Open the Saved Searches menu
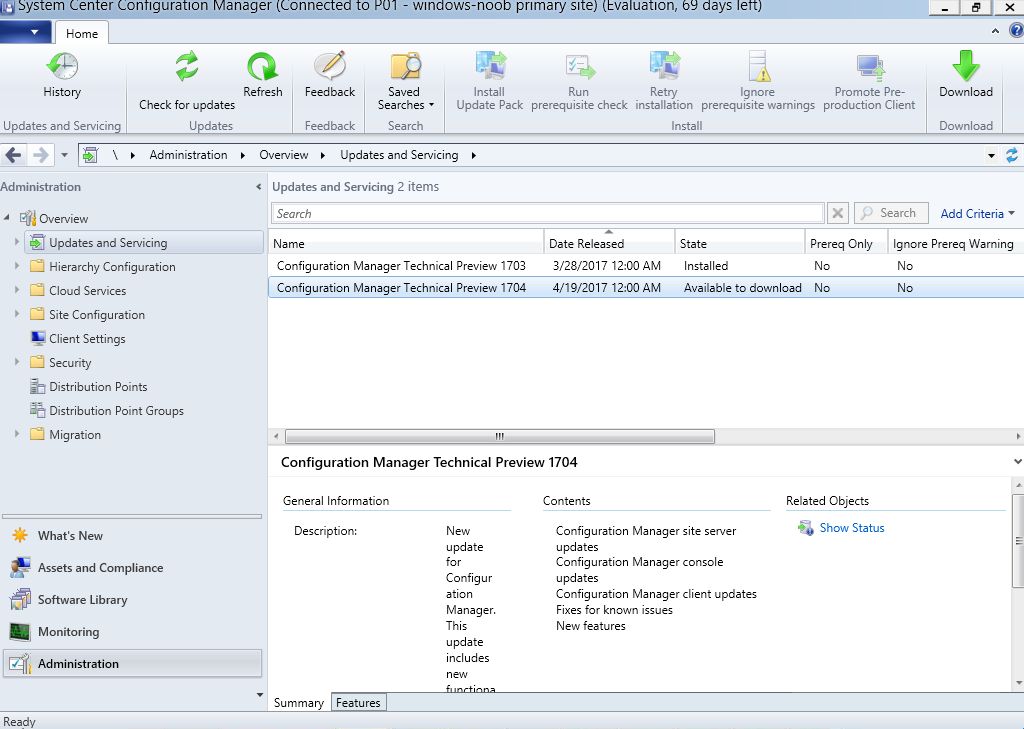The width and height of the screenshot is (1024, 729). point(405,82)
